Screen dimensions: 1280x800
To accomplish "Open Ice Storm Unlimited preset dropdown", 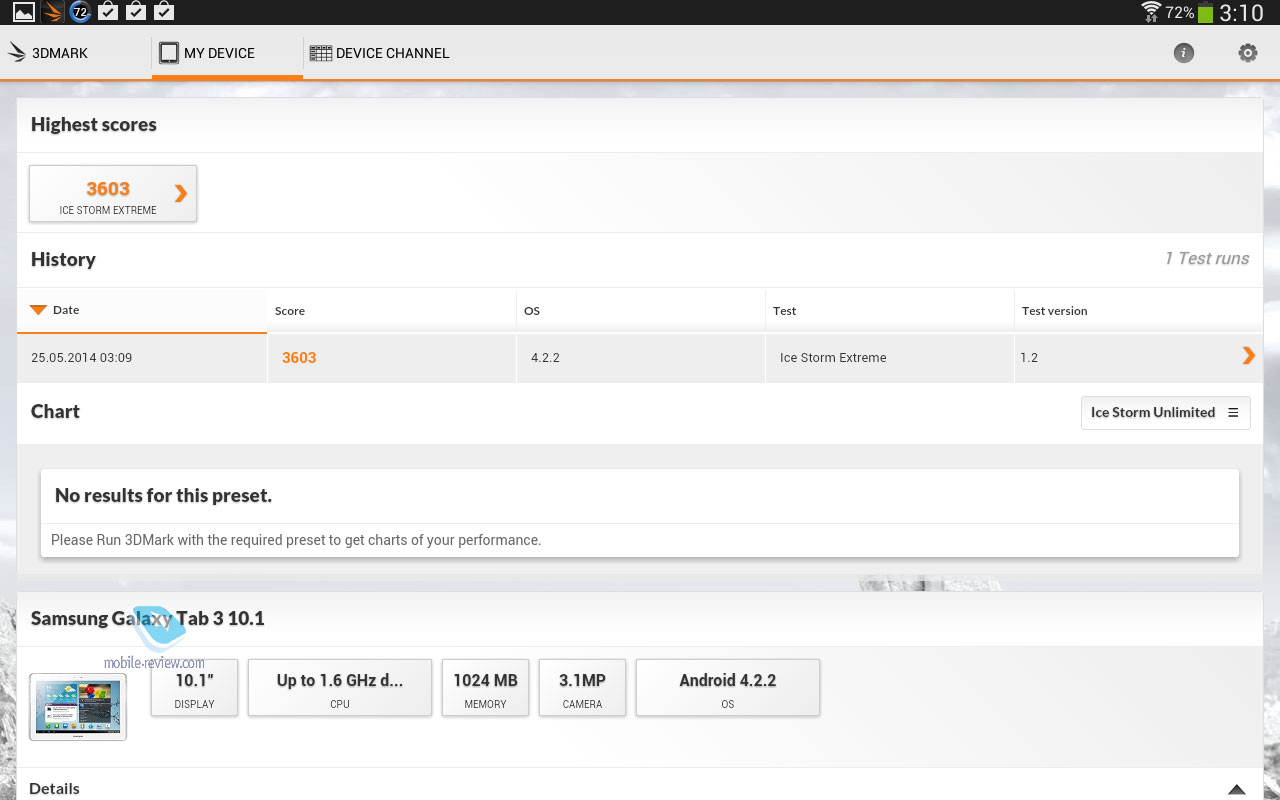I will [x=1166, y=413].
